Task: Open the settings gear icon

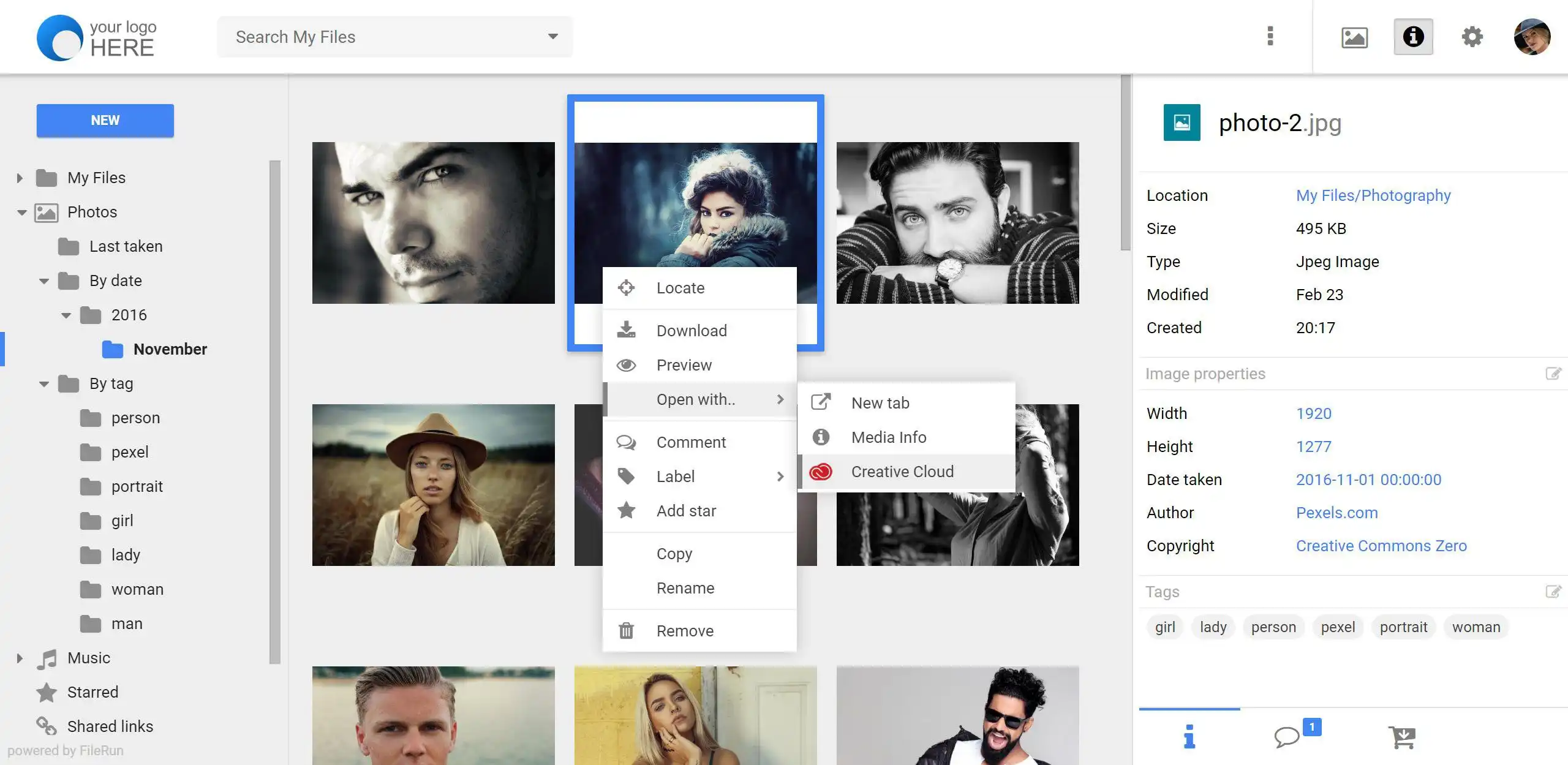Action: 1472,36
